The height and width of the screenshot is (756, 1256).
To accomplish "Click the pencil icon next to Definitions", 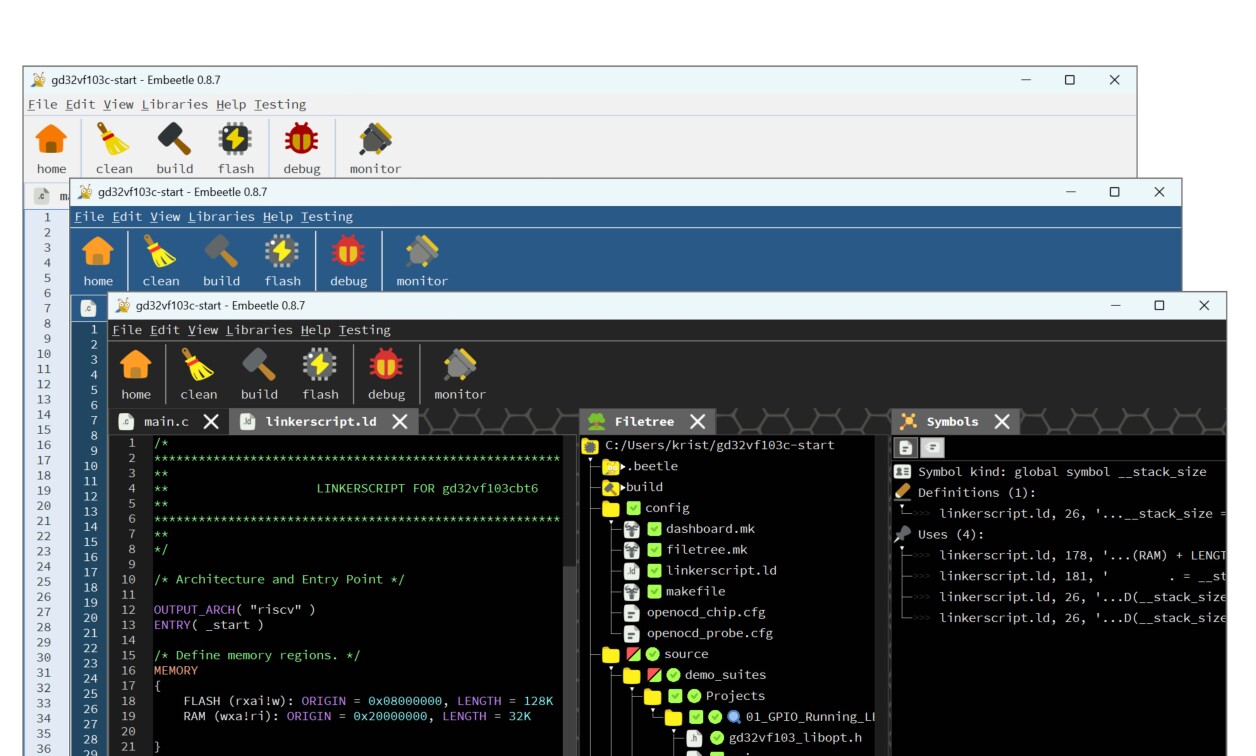I will [903, 492].
